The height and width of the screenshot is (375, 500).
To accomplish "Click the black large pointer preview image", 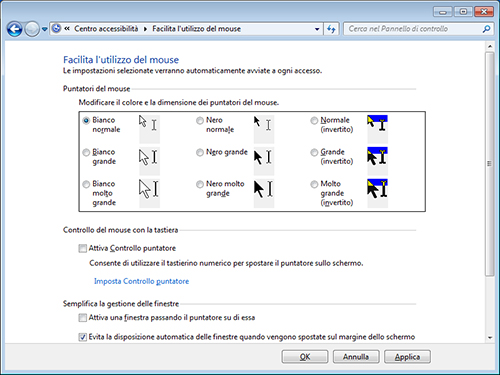I will point(264,161).
